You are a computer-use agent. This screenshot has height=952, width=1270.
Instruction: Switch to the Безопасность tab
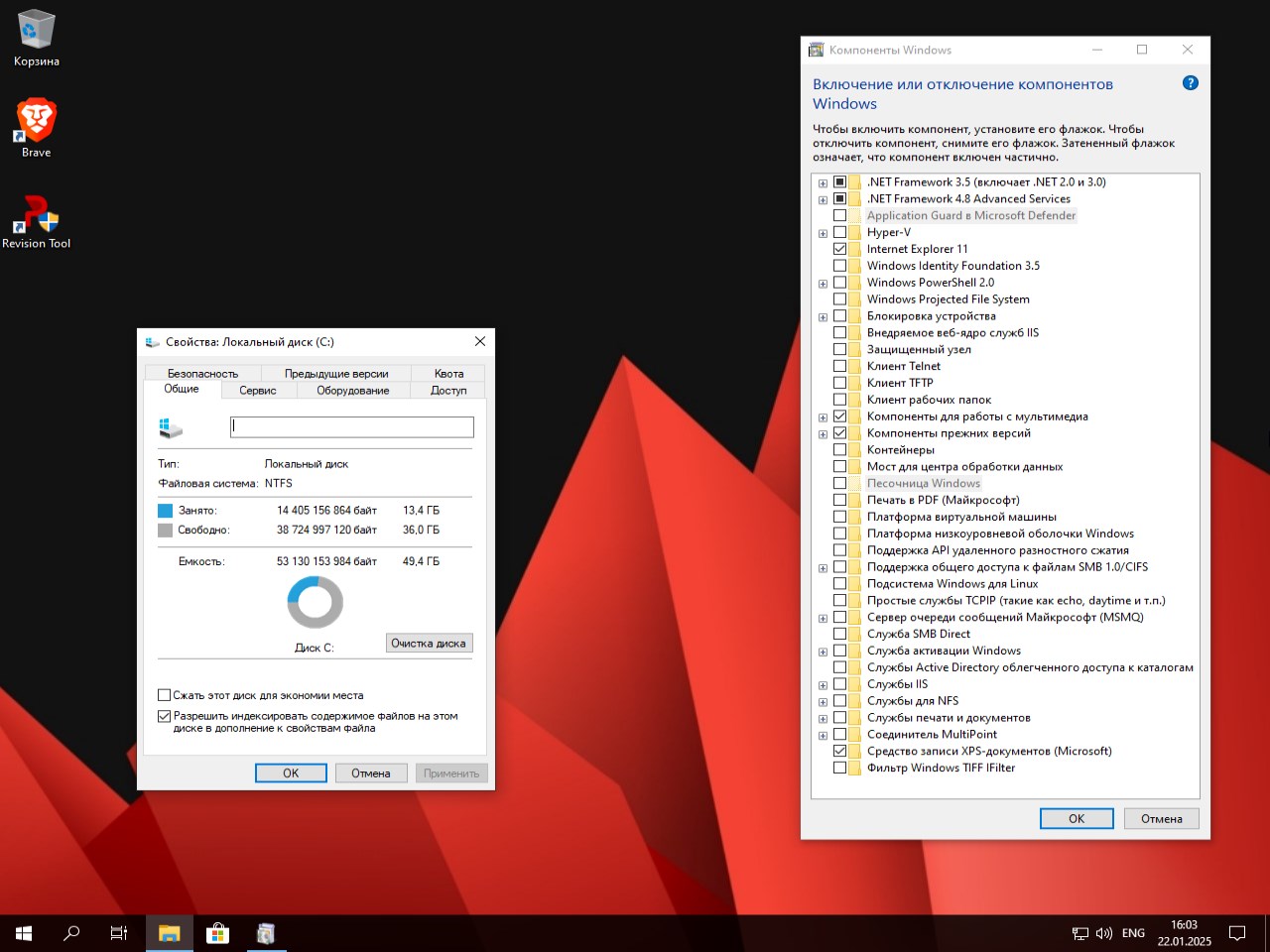[x=203, y=374]
